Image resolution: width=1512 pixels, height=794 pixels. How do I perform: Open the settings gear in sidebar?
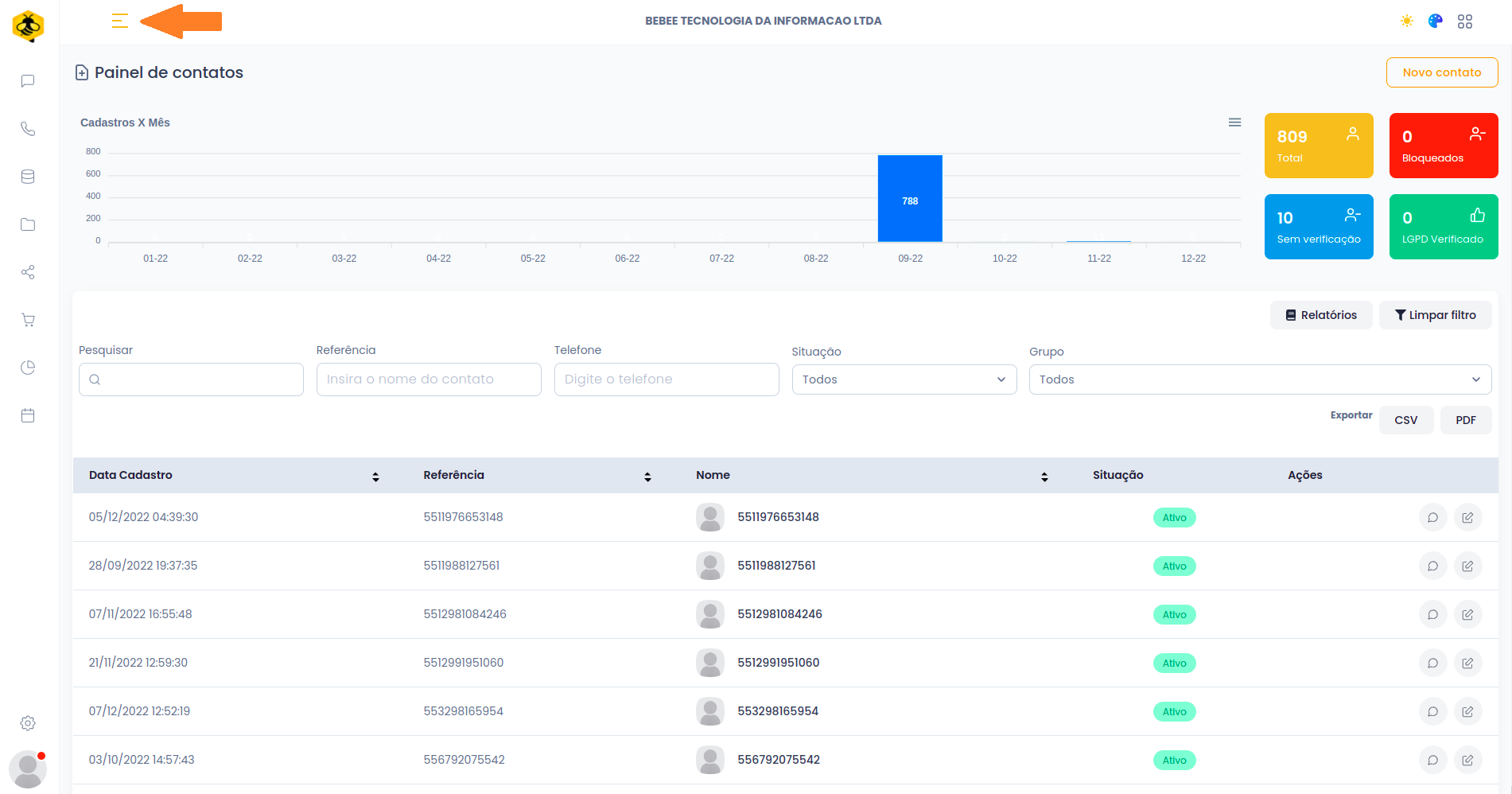tap(28, 723)
